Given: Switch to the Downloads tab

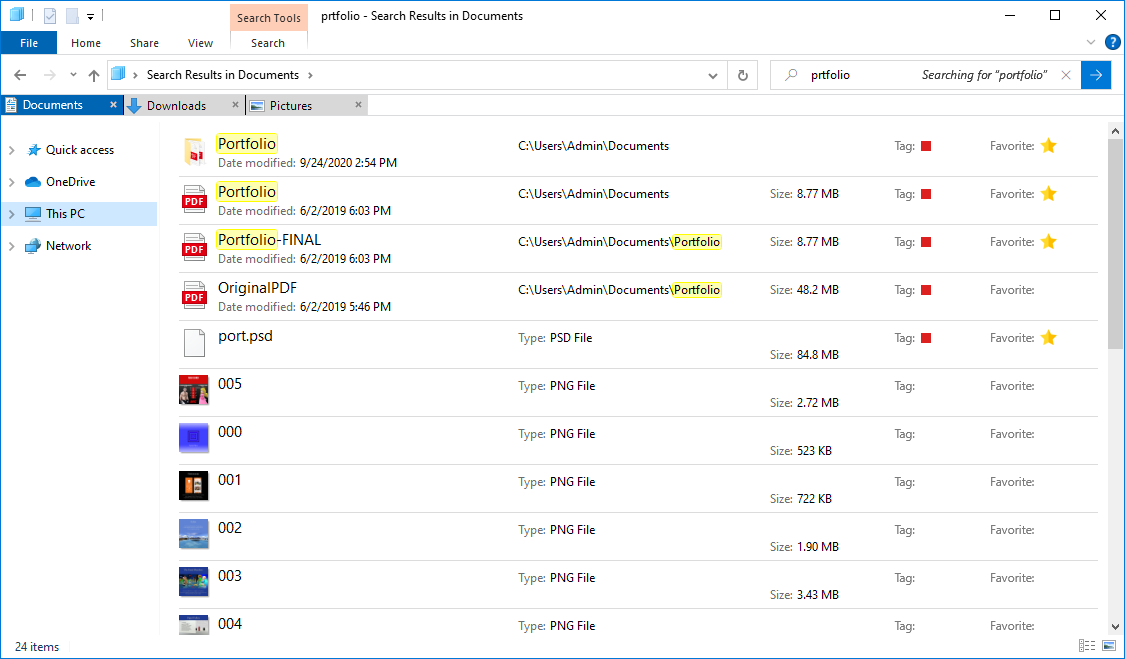Looking at the screenshot, I should [176, 105].
